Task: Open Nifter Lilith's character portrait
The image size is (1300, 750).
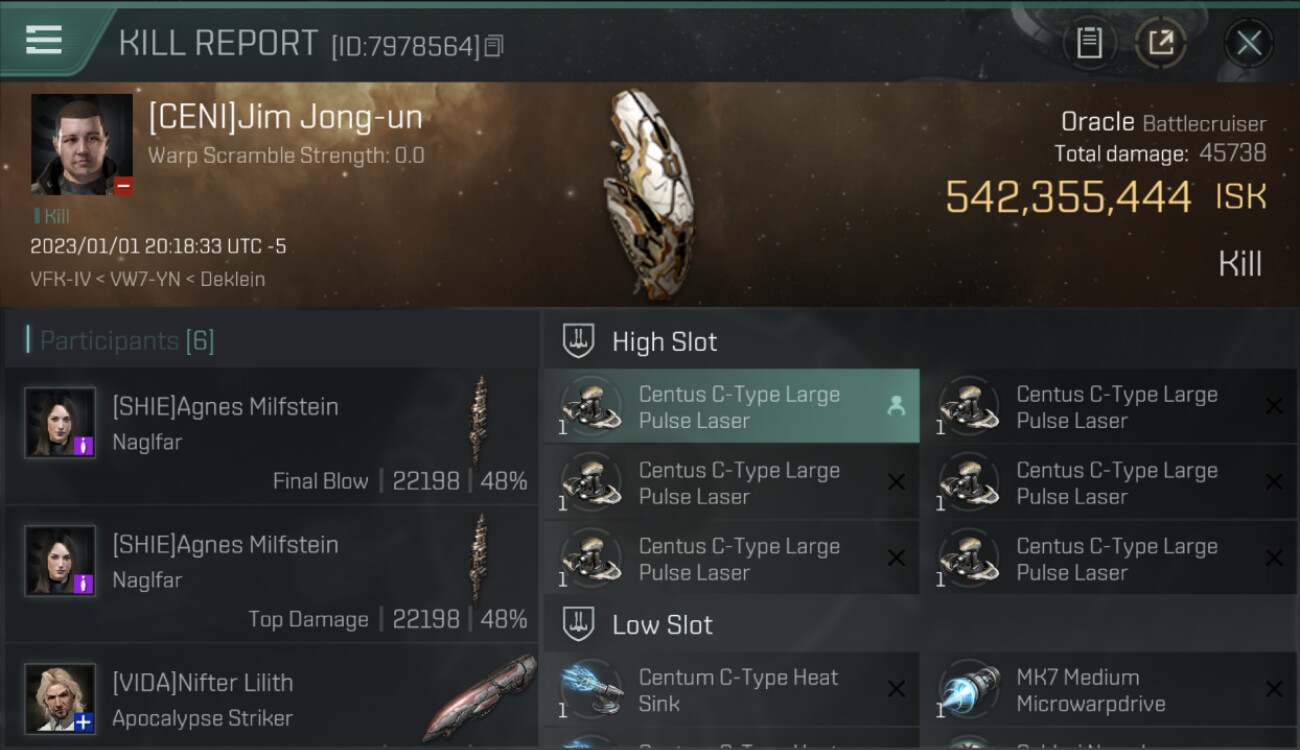Action: point(60,698)
